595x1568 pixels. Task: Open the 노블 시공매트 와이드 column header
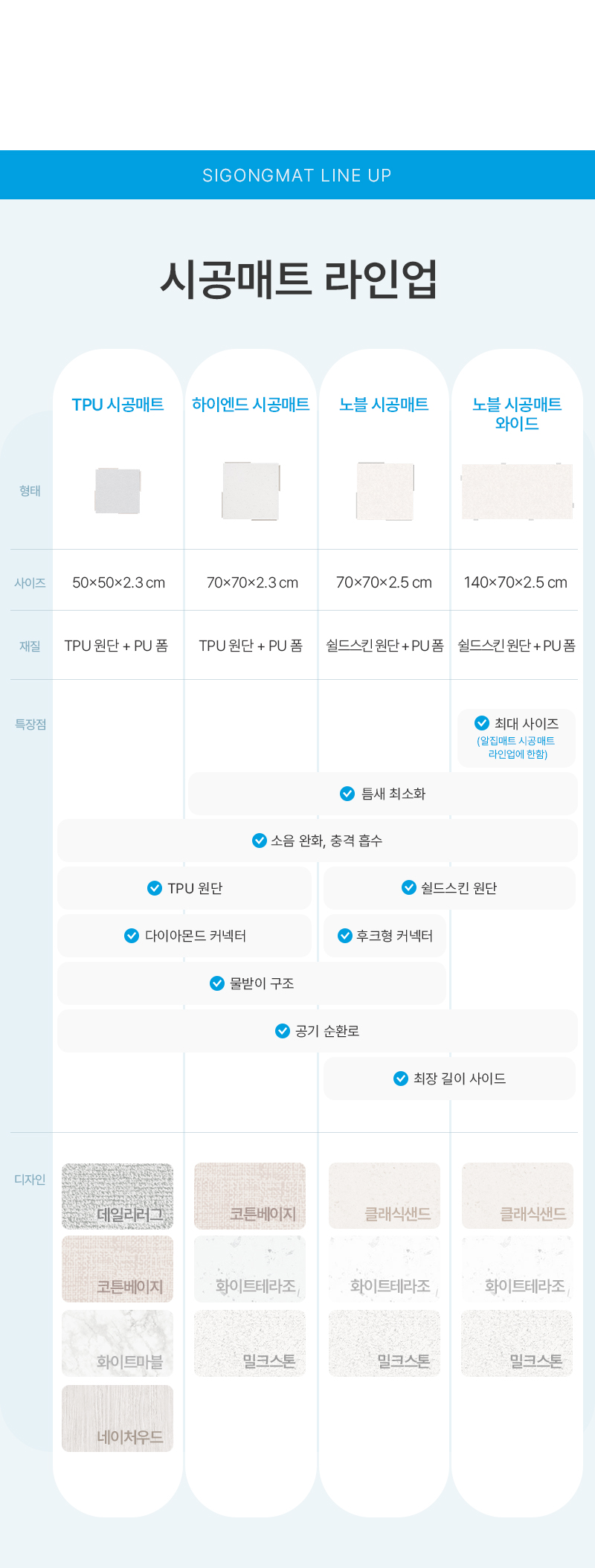coord(517,414)
